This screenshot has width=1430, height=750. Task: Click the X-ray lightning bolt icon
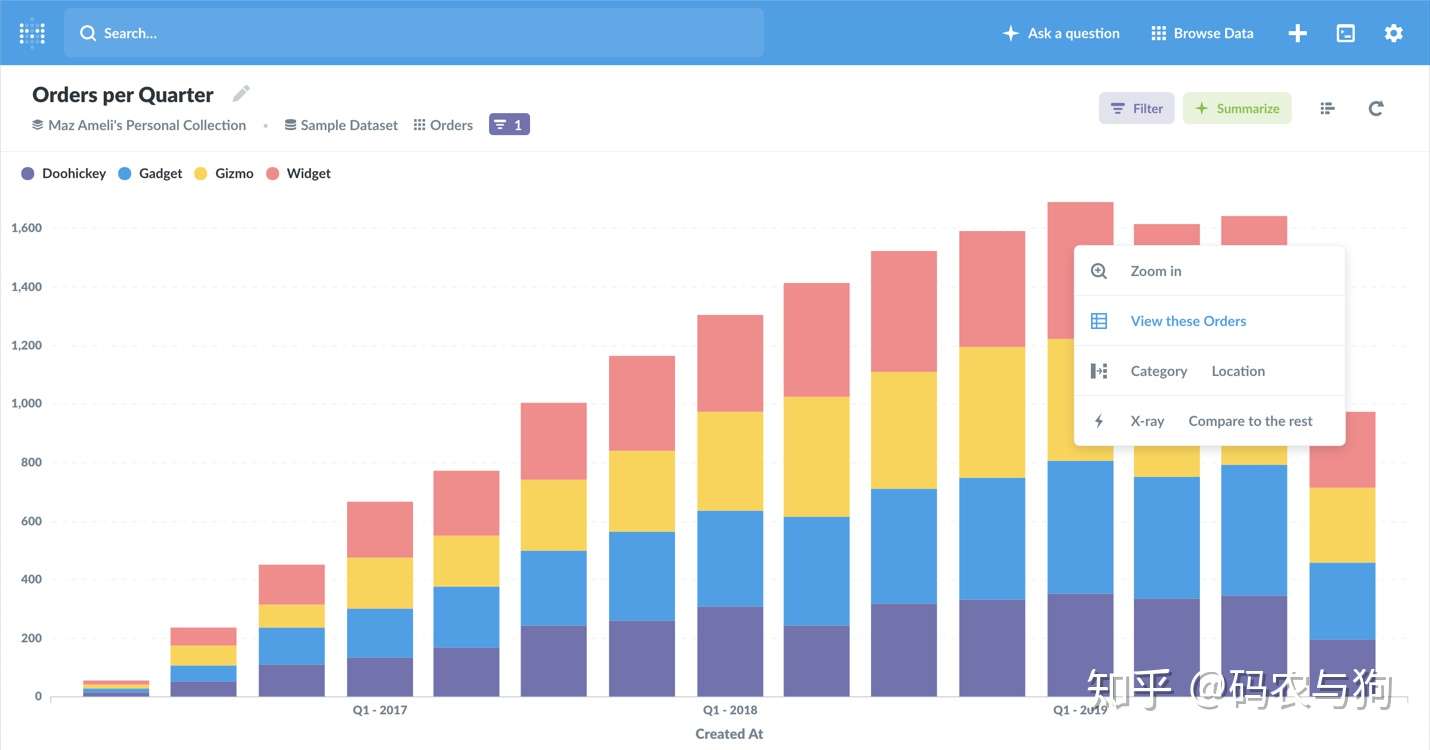pos(1099,421)
